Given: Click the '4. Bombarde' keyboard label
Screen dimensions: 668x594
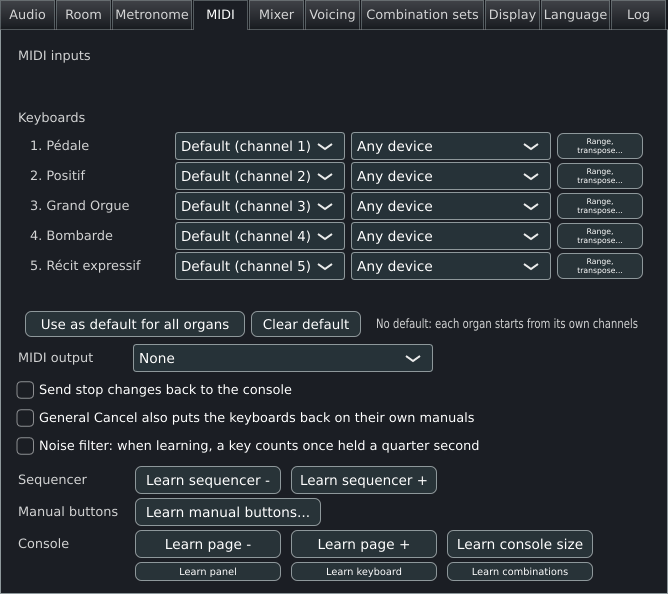Looking at the screenshot, I should (x=71, y=236).
